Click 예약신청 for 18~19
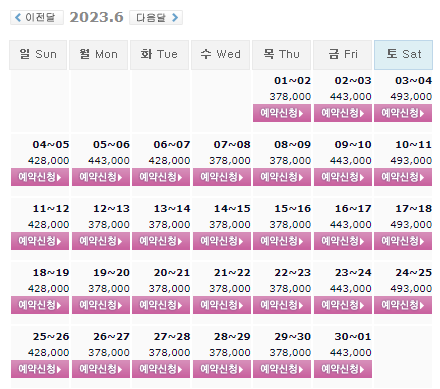This screenshot has height=389, width=440. pyautogui.click(x=40, y=305)
